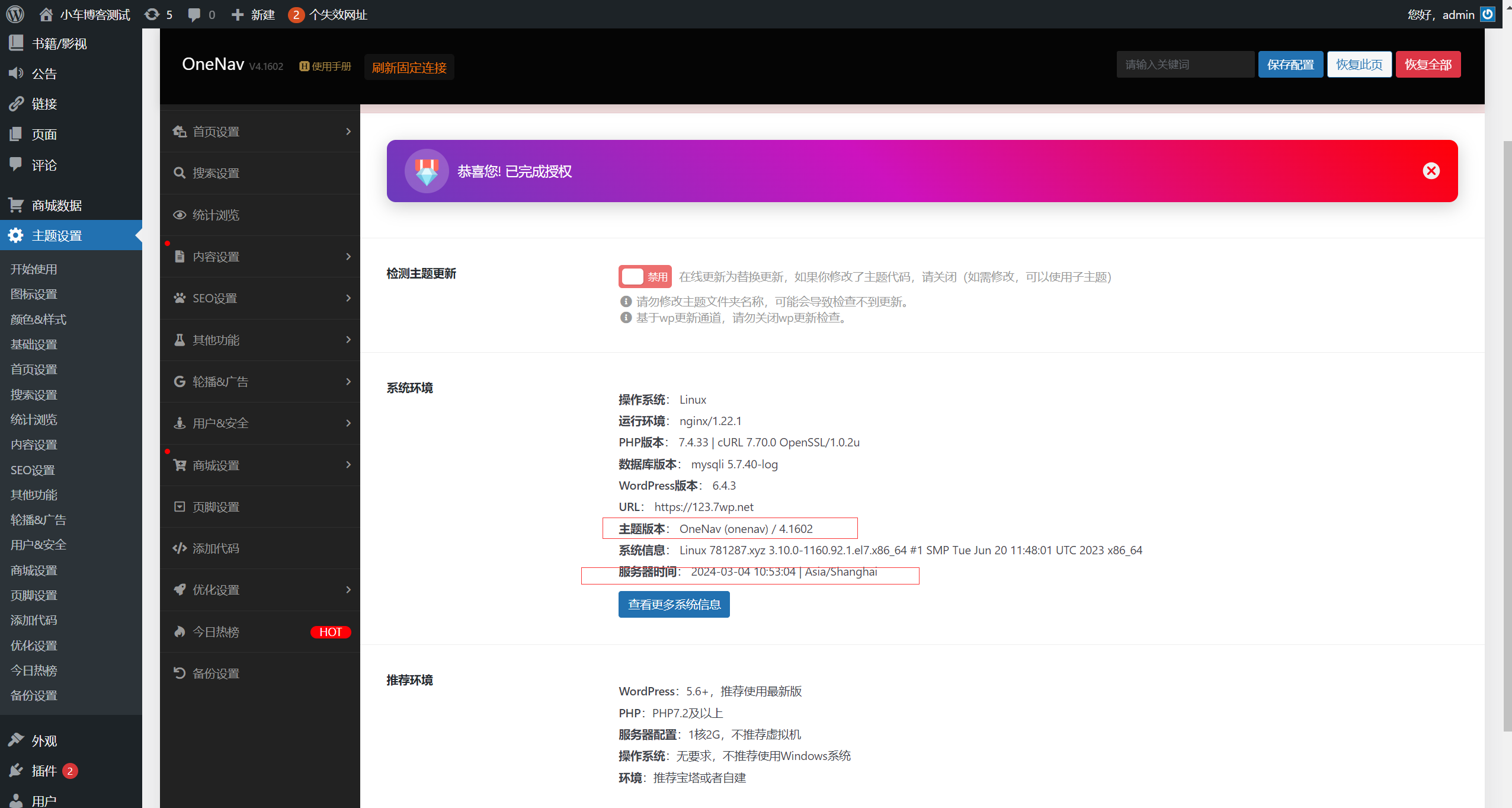Go to 商城设置 in WordPress submenu
The width and height of the screenshot is (1512, 808).
[34, 570]
